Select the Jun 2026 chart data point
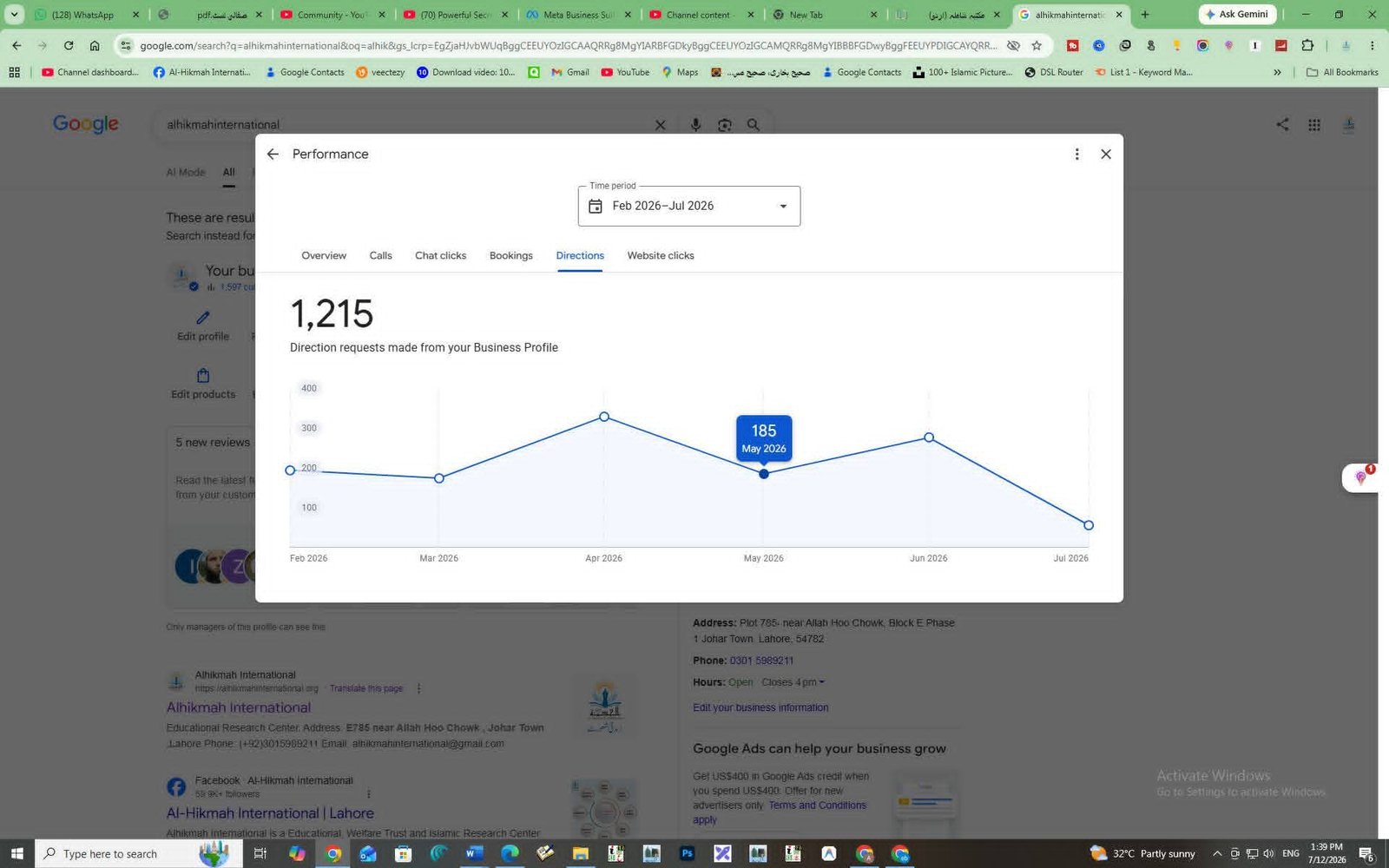1389x868 pixels. [x=929, y=437]
